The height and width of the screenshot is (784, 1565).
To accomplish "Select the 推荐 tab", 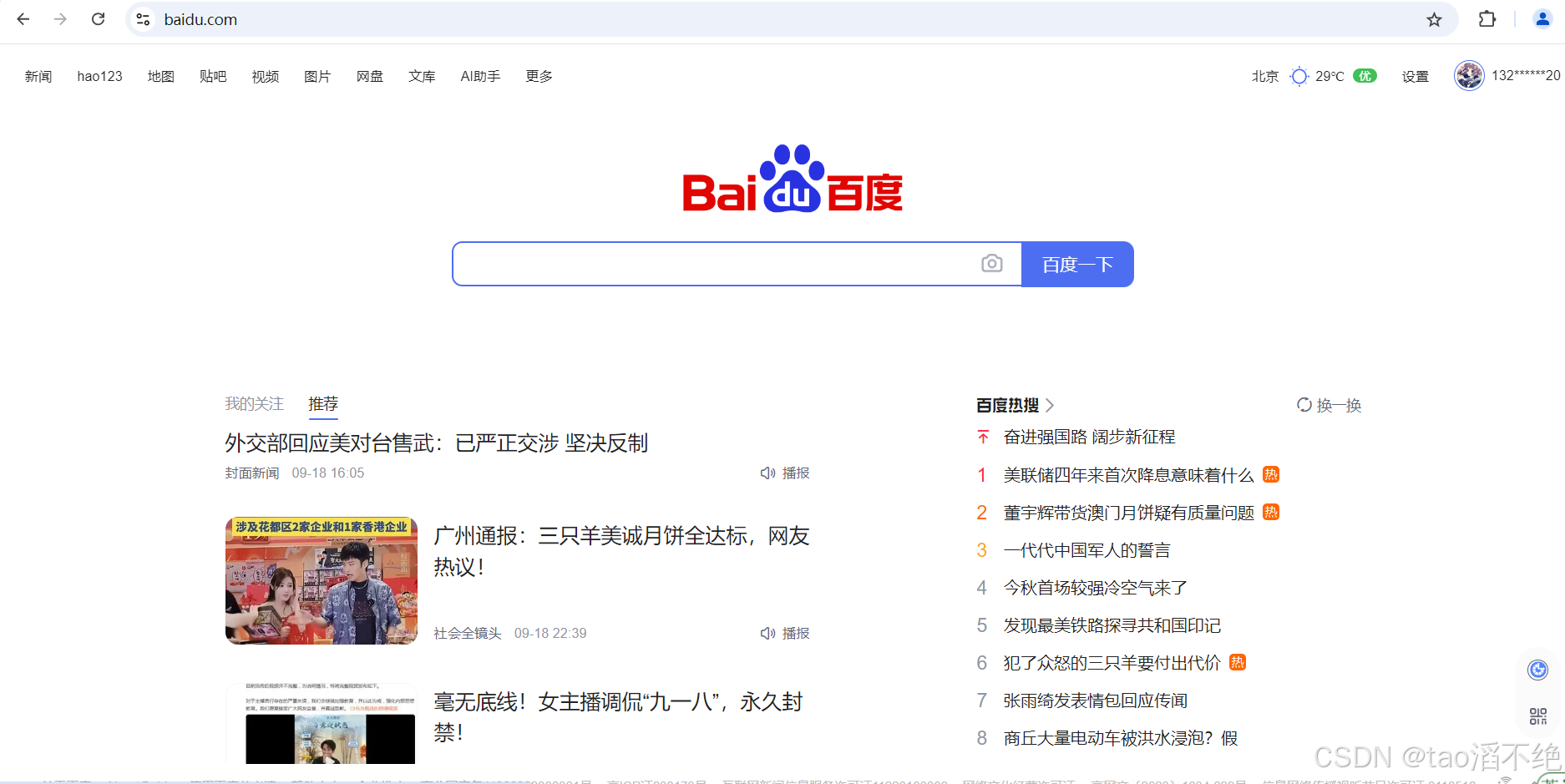I will 323,404.
